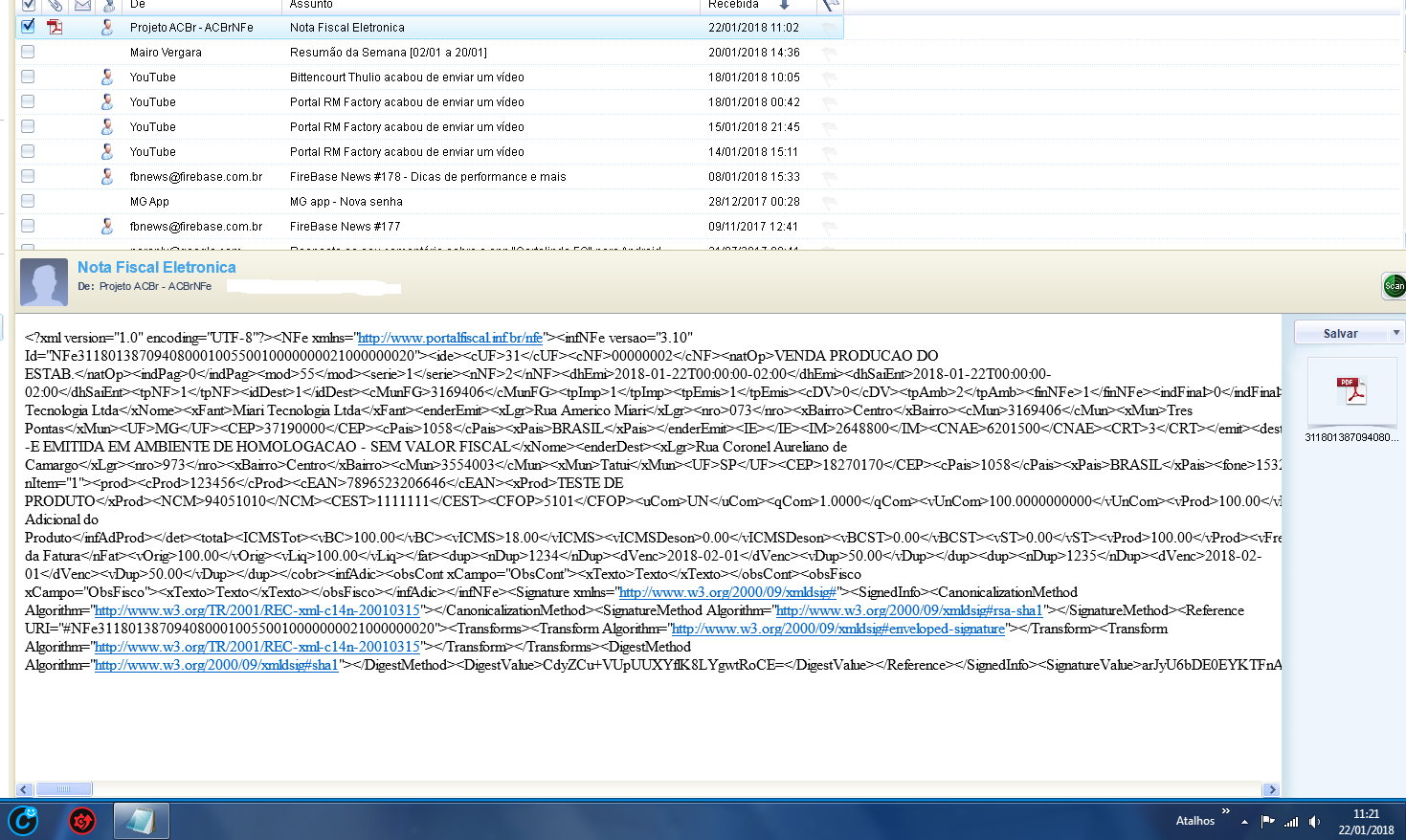This screenshot has height=840, width=1406.
Task: Flag the Nota Fiscal Eletronica message
Action: [830, 28]
